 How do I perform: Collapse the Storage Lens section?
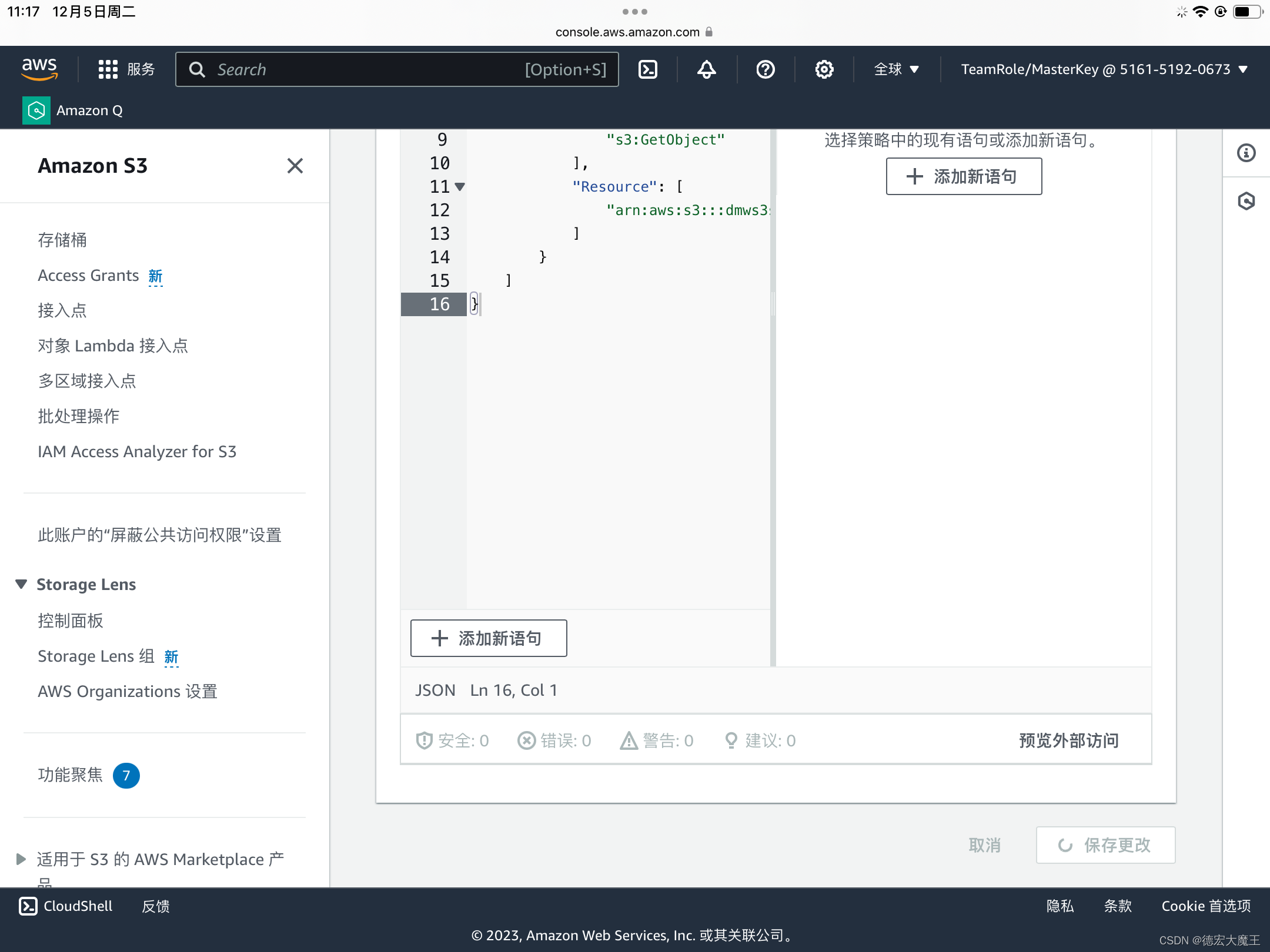(21, 584)
